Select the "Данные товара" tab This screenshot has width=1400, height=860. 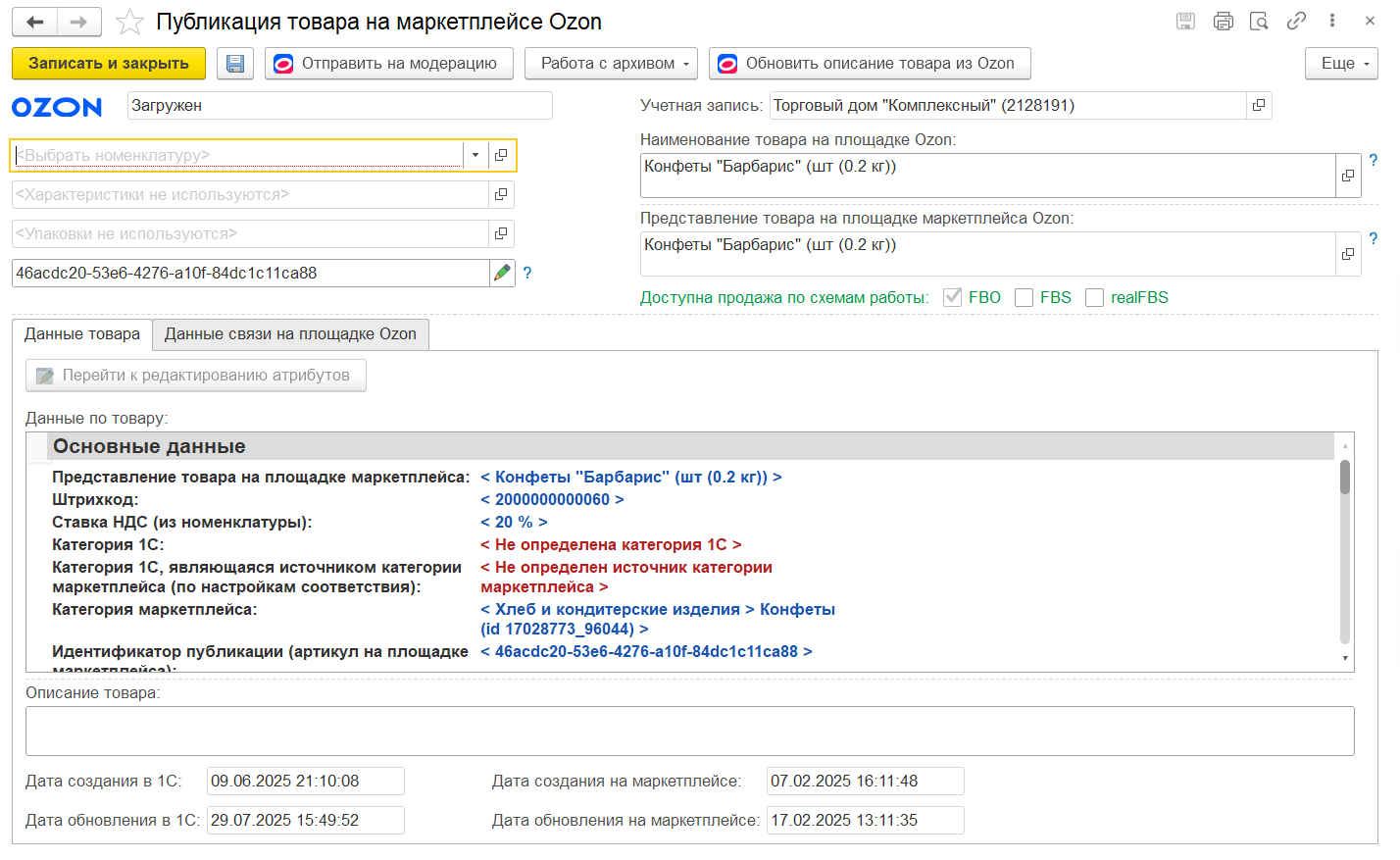82,334
